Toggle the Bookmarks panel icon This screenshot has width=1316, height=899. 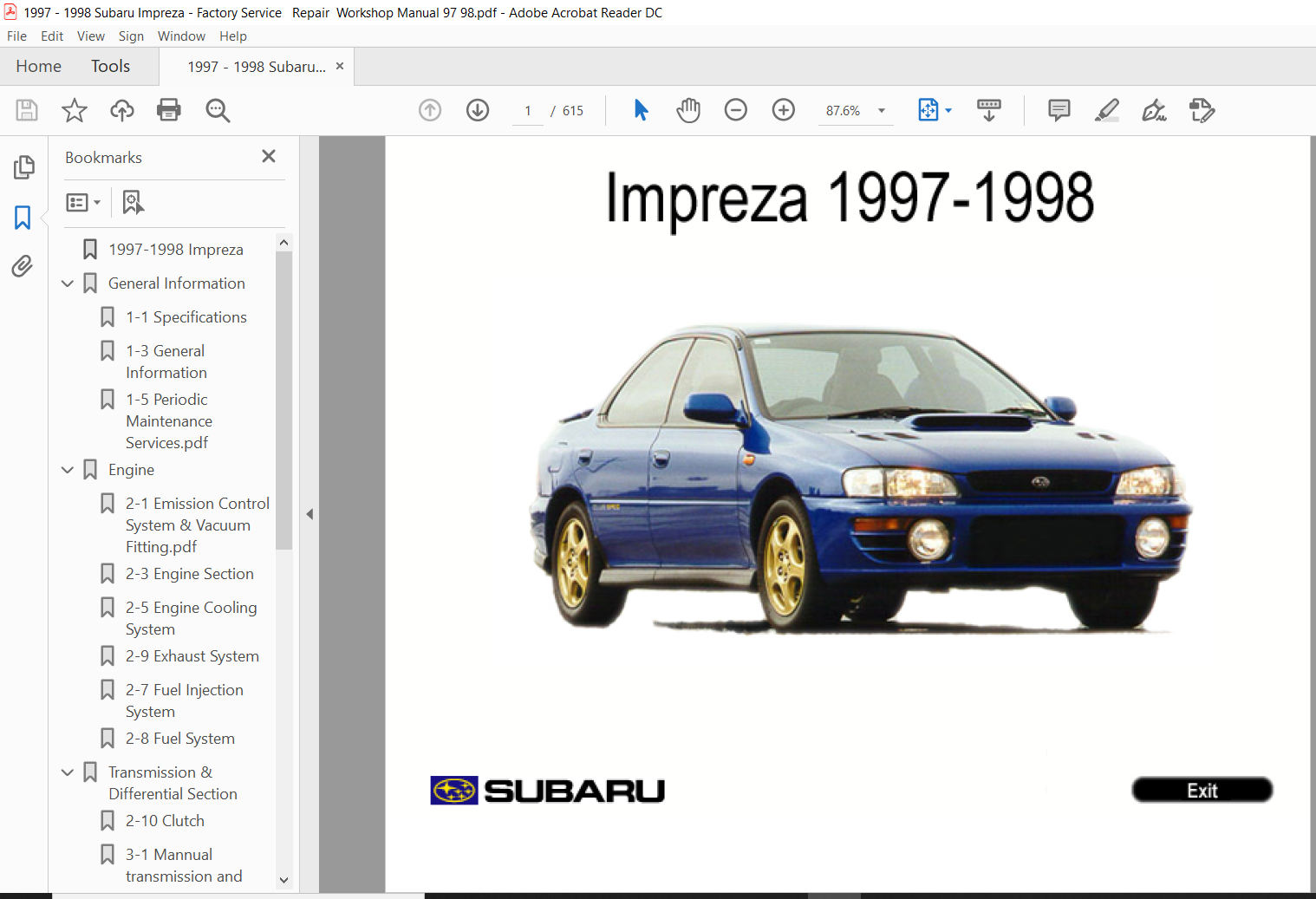[x=23, y=217]
